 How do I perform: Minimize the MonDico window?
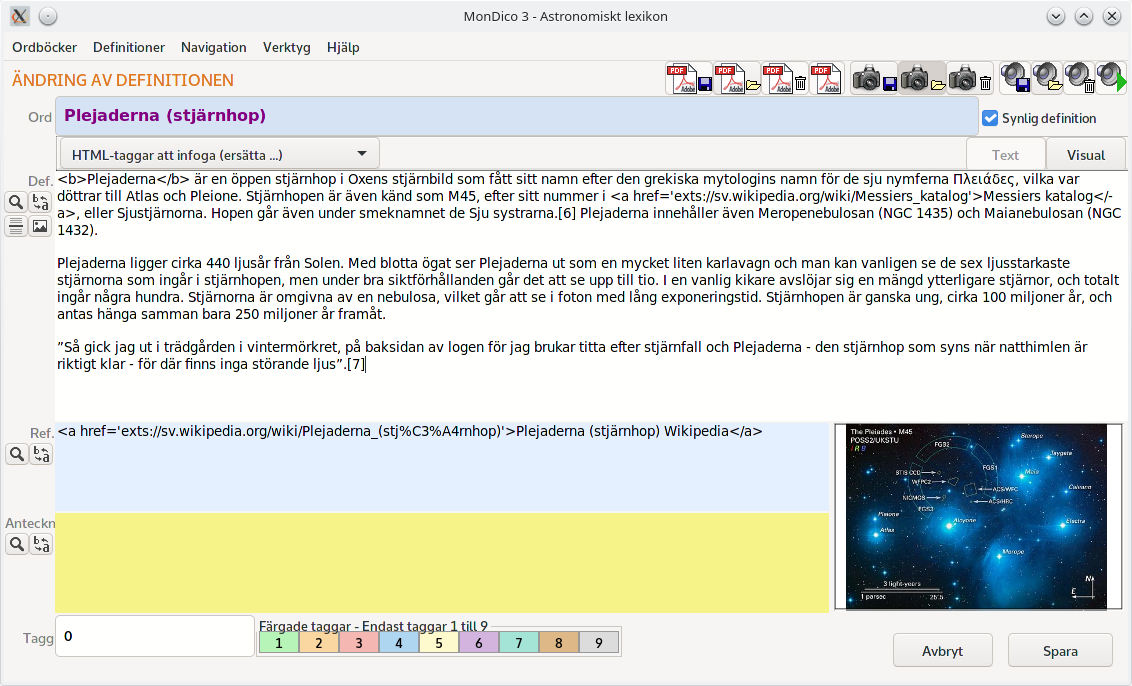[1055, 16]
